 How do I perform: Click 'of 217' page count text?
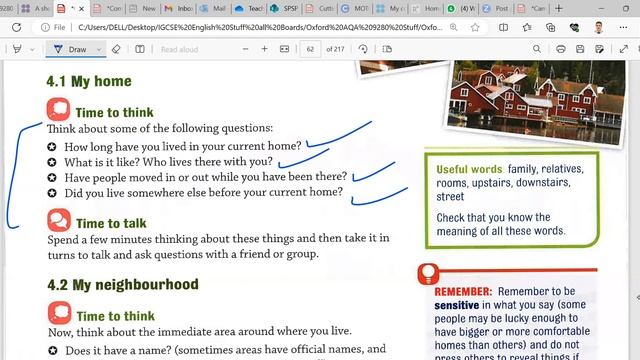pos(335,49)
